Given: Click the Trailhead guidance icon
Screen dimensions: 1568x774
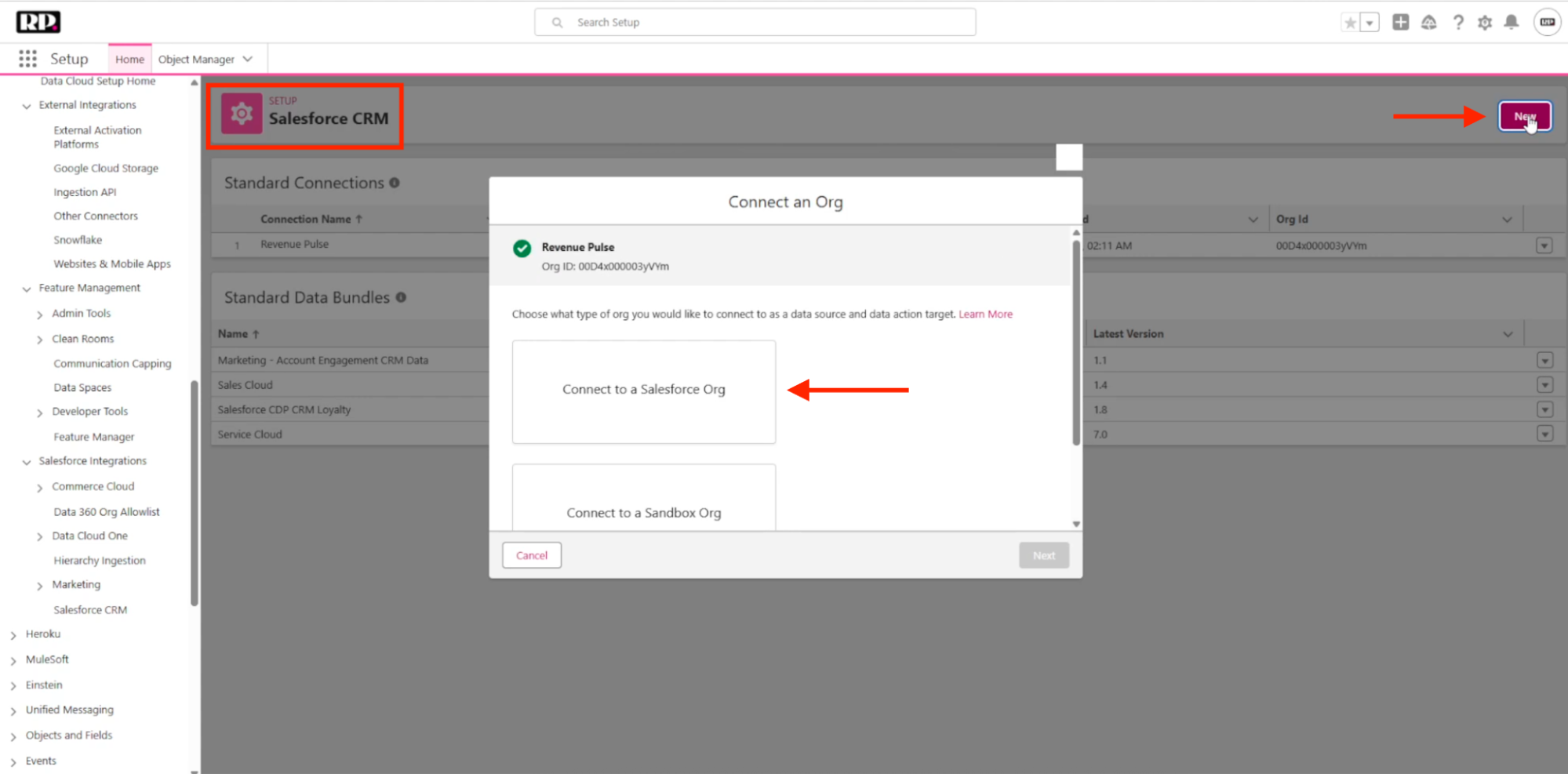Looking at the screenshot, I should 1428,23.
